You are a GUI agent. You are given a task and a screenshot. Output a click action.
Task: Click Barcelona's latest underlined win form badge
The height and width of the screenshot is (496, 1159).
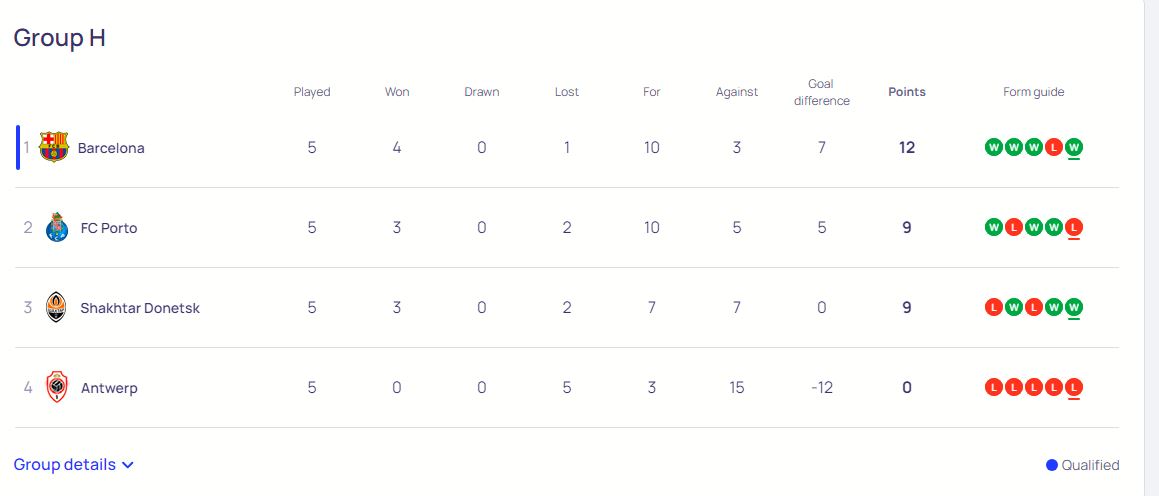[x=1074, y=148]
